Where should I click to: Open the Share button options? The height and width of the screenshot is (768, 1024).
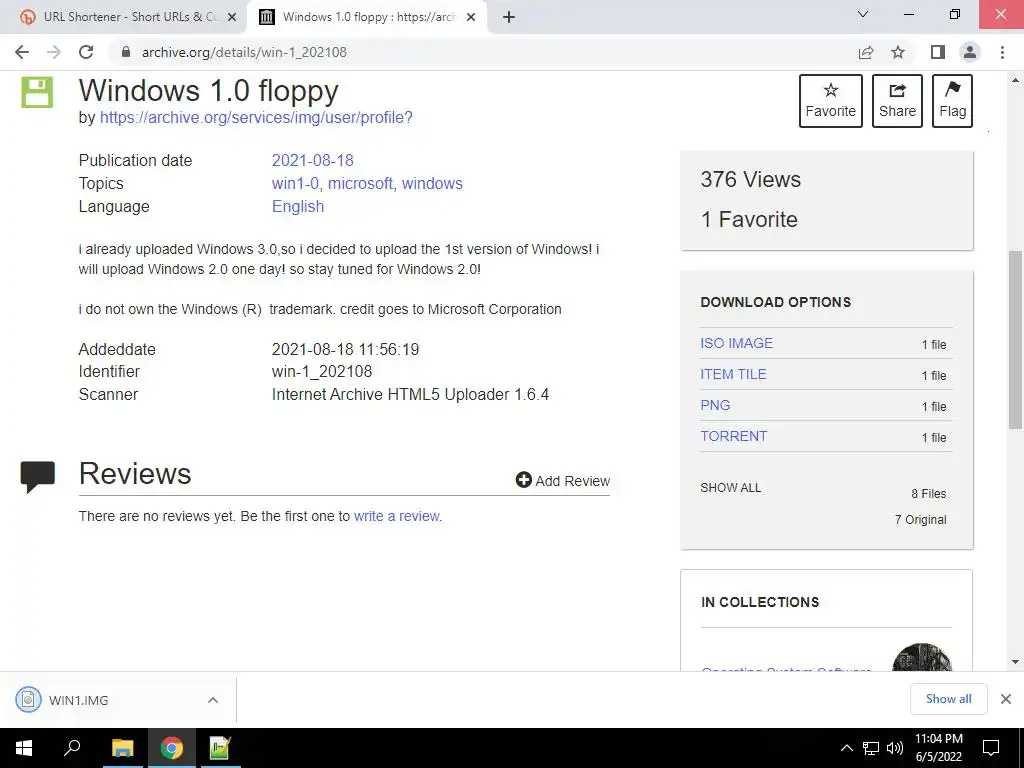pyautogui.click(x=897, y=101)
